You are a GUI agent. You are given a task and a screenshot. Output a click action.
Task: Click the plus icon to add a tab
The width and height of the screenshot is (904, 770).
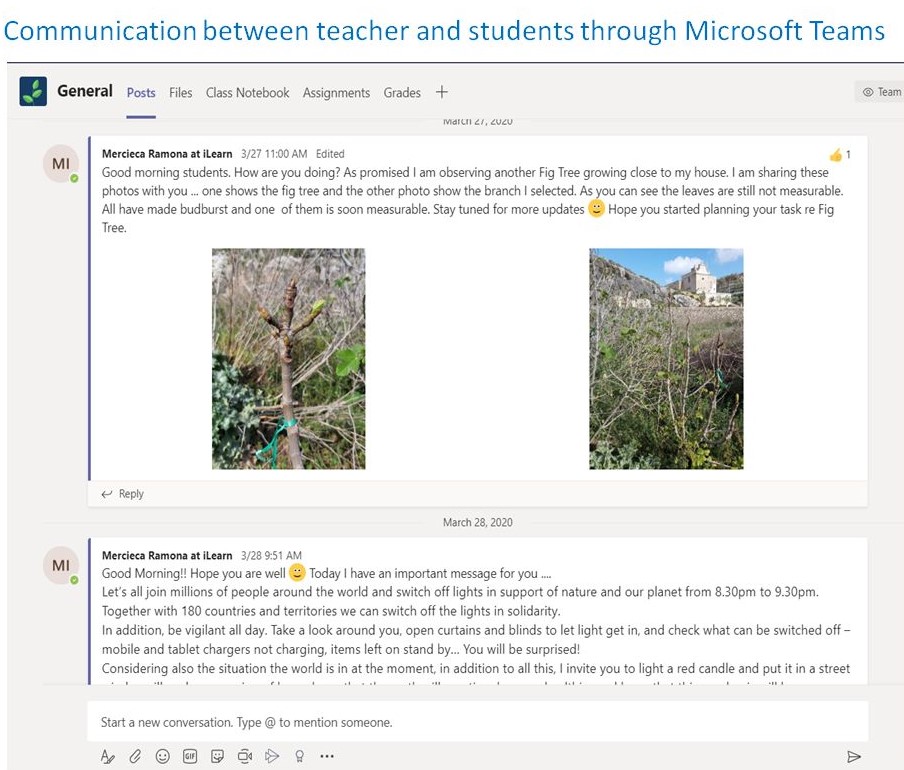pyautogui.click(x=442, y=92)
